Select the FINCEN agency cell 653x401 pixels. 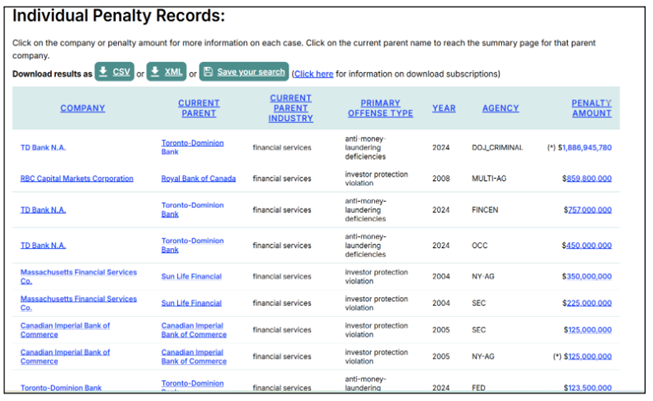[x=485, y=210]
